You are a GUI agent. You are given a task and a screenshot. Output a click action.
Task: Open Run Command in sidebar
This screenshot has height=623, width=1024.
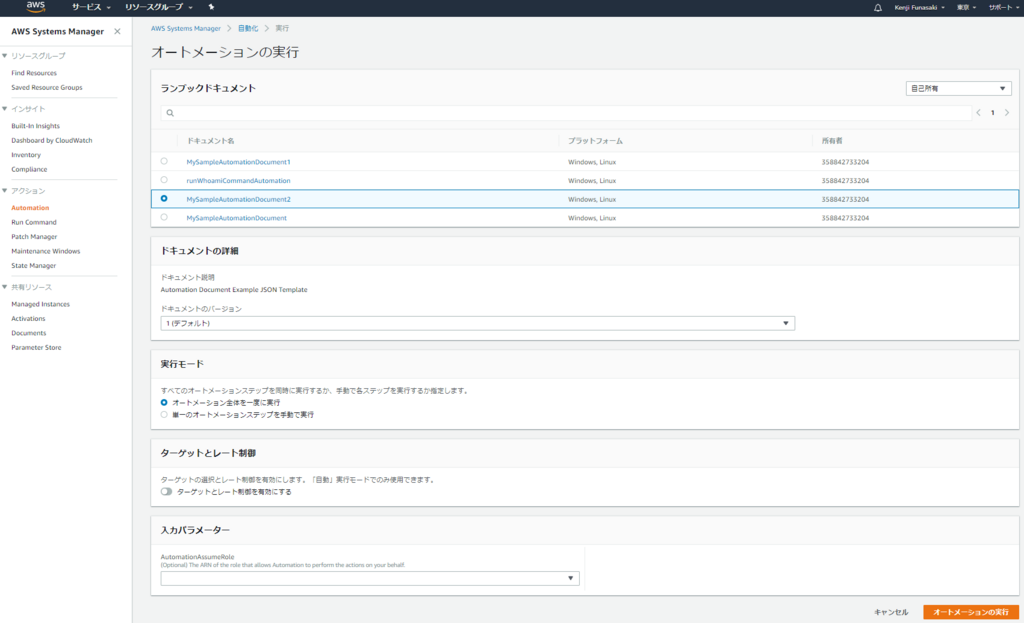click(x=34, y=222)
